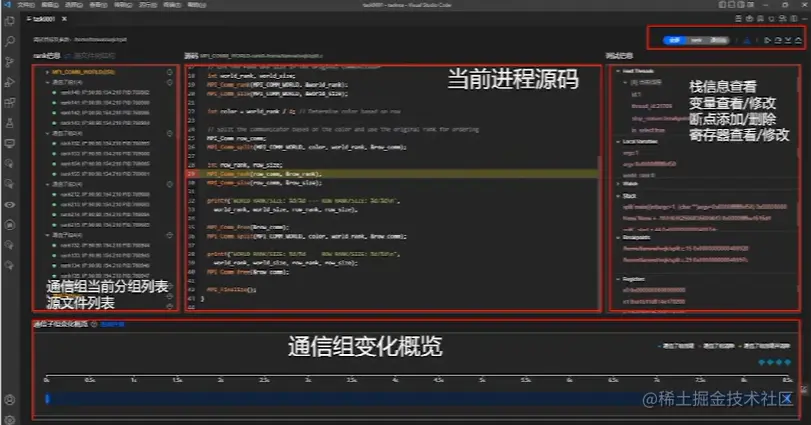This screenshot has width=811, height=425.
Task: Click the warning triangle in debug toolbar
Action: point(747,40)
